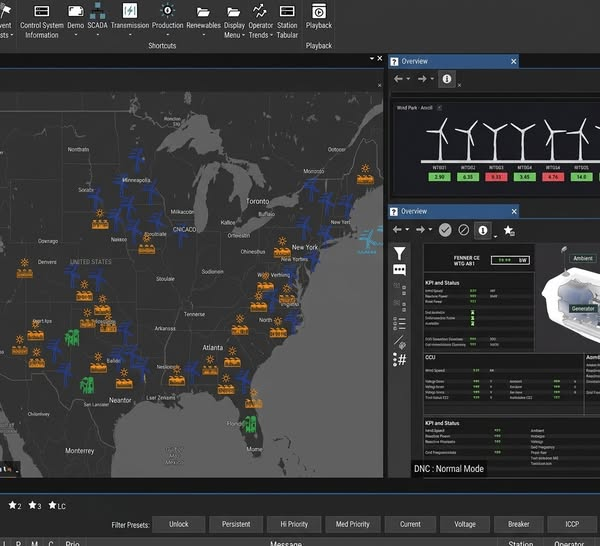Image resolution: width=600 pixels, height=546 pixels.
Task: Open the Renewables folder menu
Action: [x=203, y=21]
